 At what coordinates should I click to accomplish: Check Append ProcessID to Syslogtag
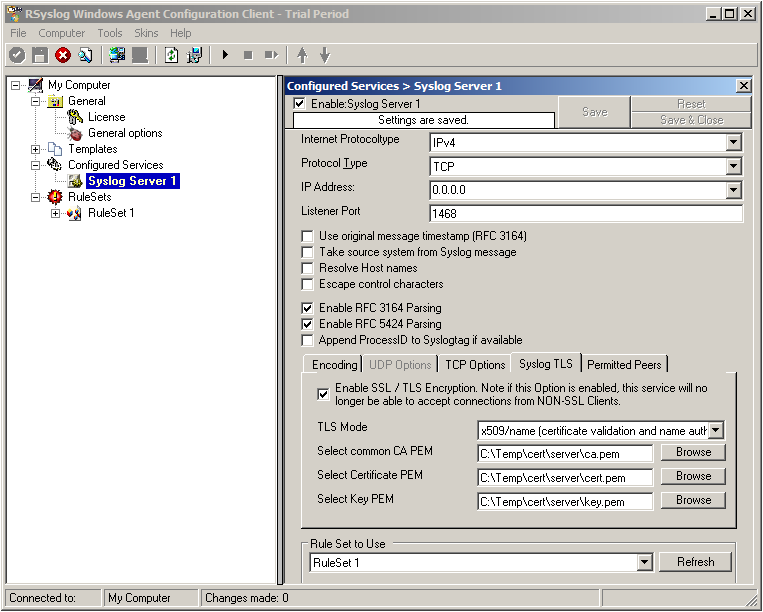coord(307,340)
